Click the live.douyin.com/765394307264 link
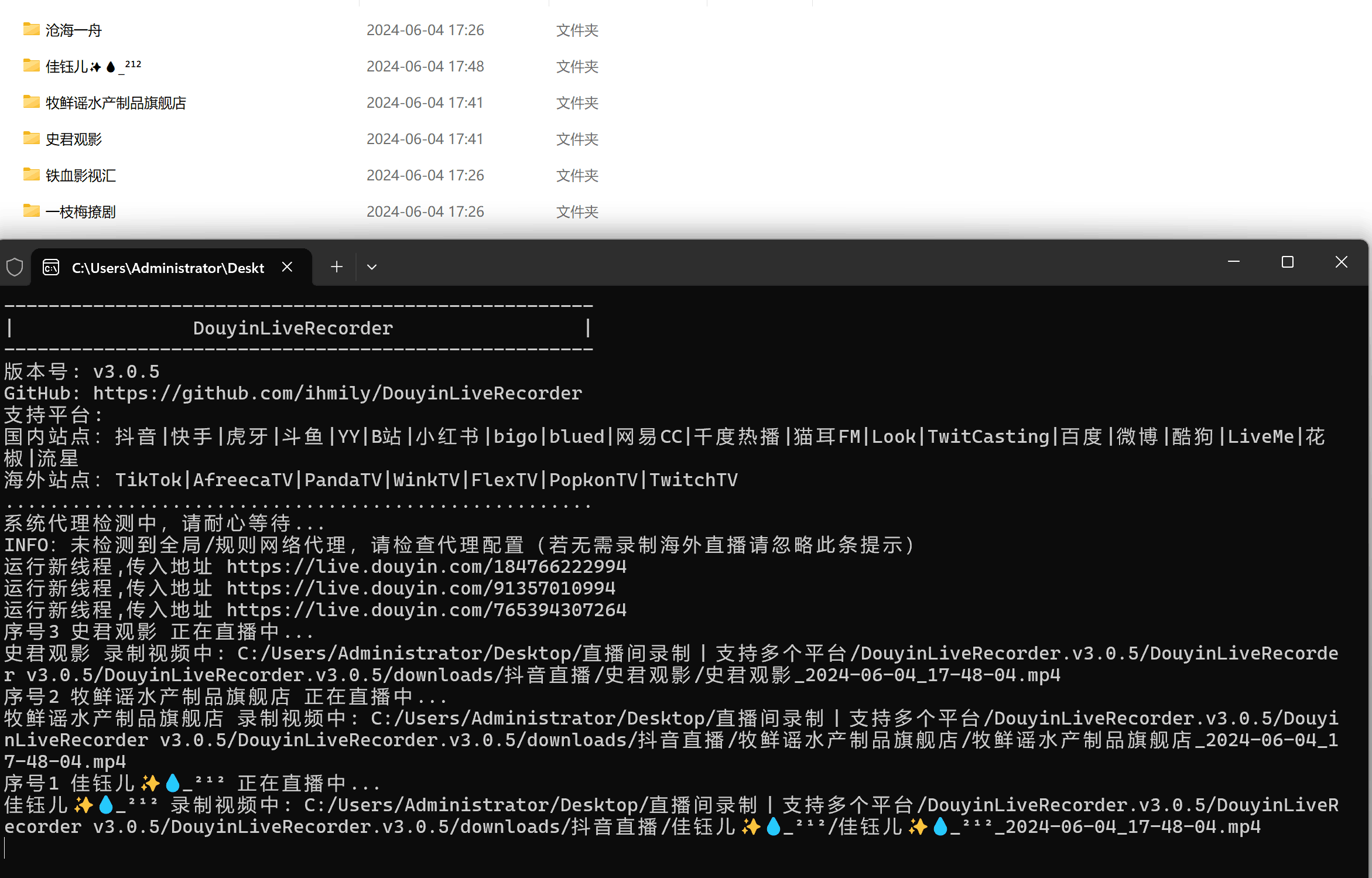This screenshot has height=878, width=1372. tap(426, 610)
